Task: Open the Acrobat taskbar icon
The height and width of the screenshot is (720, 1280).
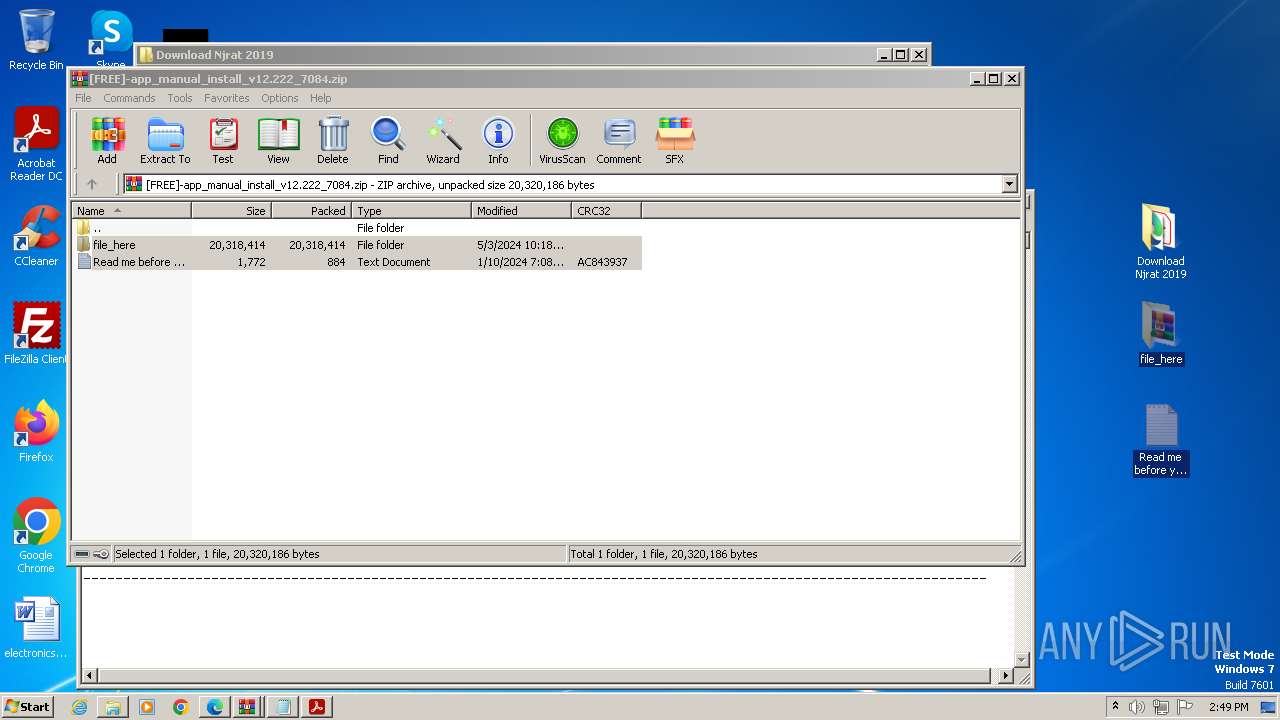Action: (317, 707)
